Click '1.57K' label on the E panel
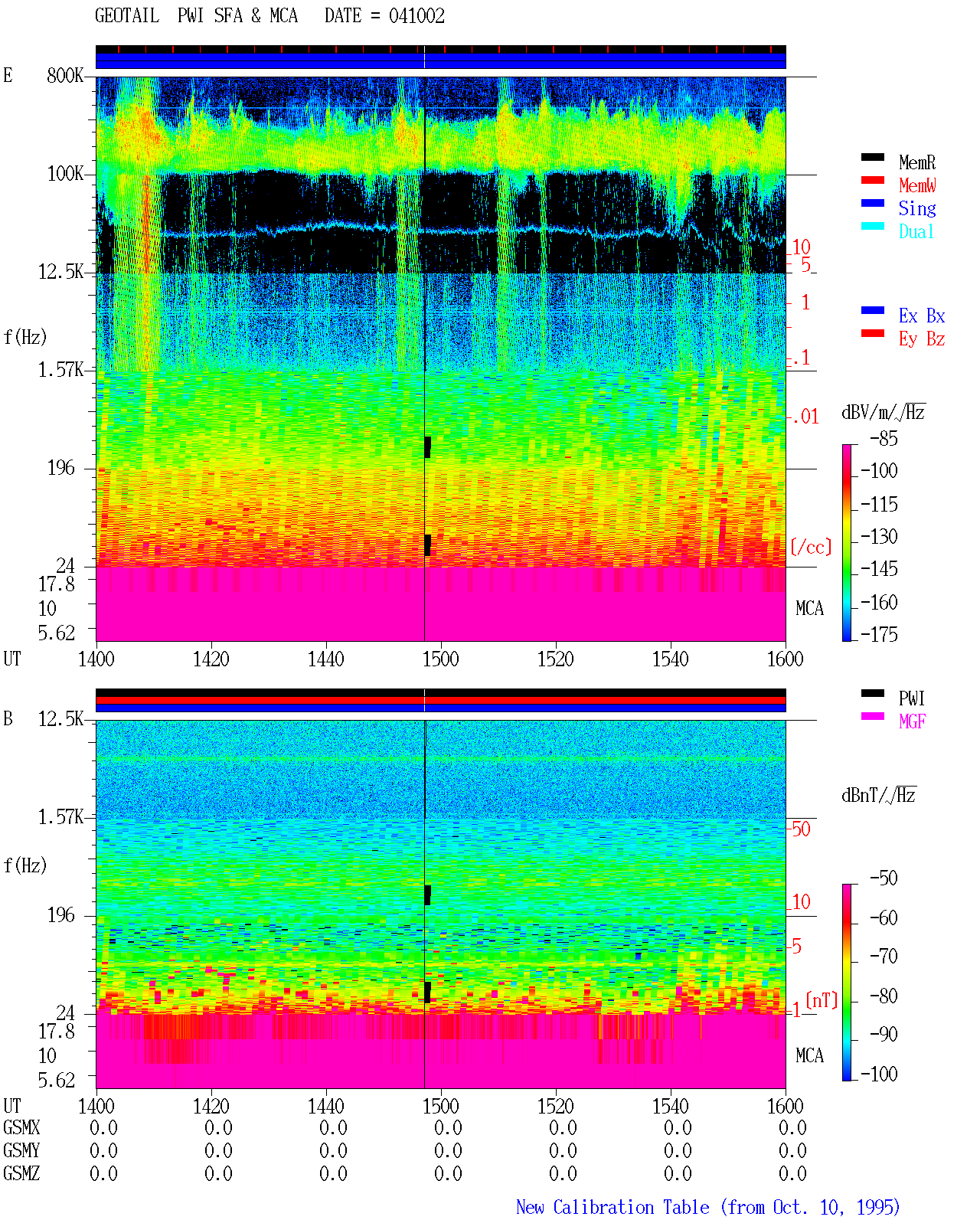This screenshot has height=1220, width=980. tap(60, 370)
